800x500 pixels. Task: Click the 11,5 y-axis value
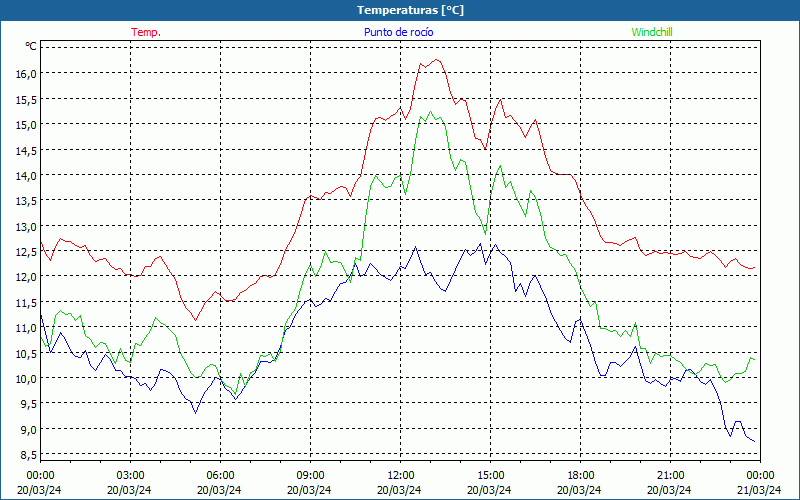[x=27, y=303]
